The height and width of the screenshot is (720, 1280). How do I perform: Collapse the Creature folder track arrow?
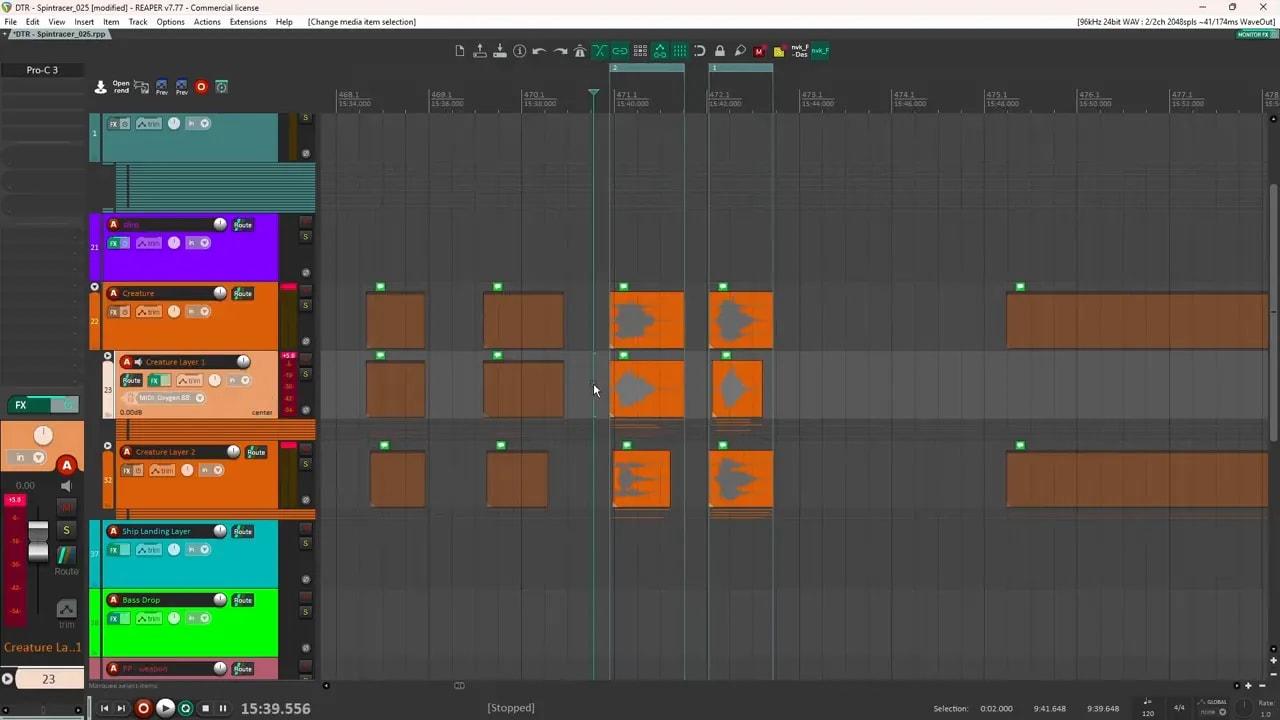point(95,287)
